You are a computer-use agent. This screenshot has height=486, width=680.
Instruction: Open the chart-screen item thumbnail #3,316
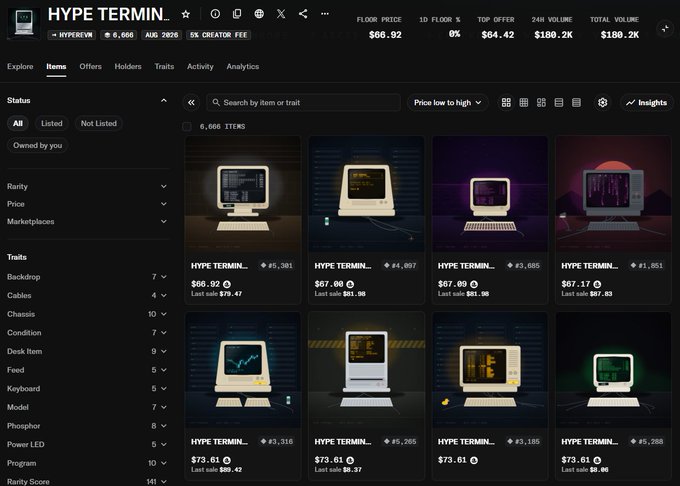[x=243, y=370]
